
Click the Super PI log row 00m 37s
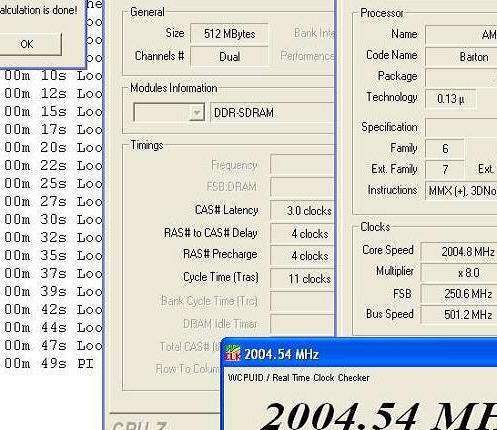53,274
